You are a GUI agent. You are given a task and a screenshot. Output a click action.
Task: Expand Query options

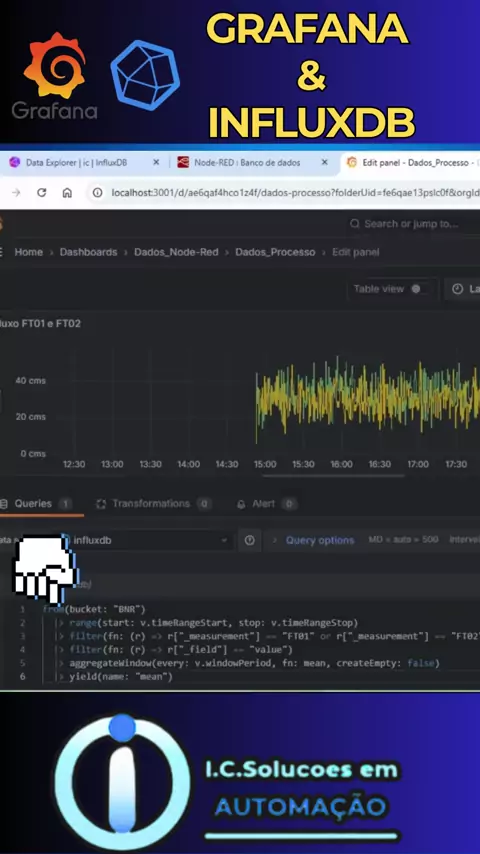tap(320, 540)
